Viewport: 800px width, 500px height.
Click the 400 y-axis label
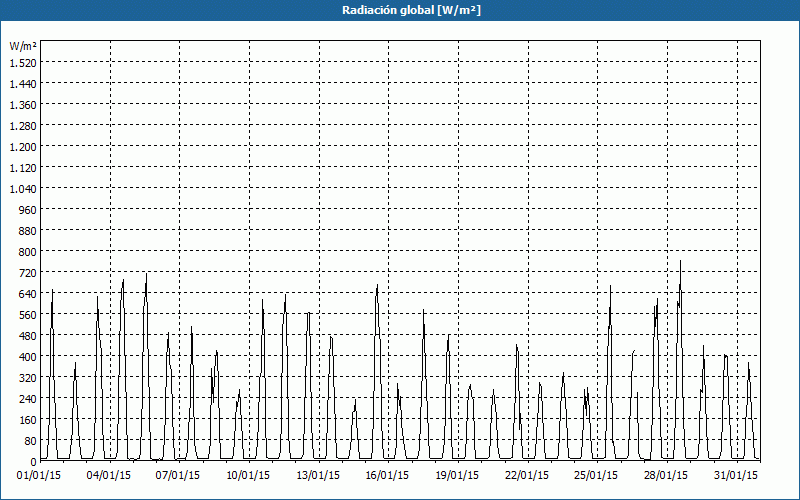pos(28,357)
